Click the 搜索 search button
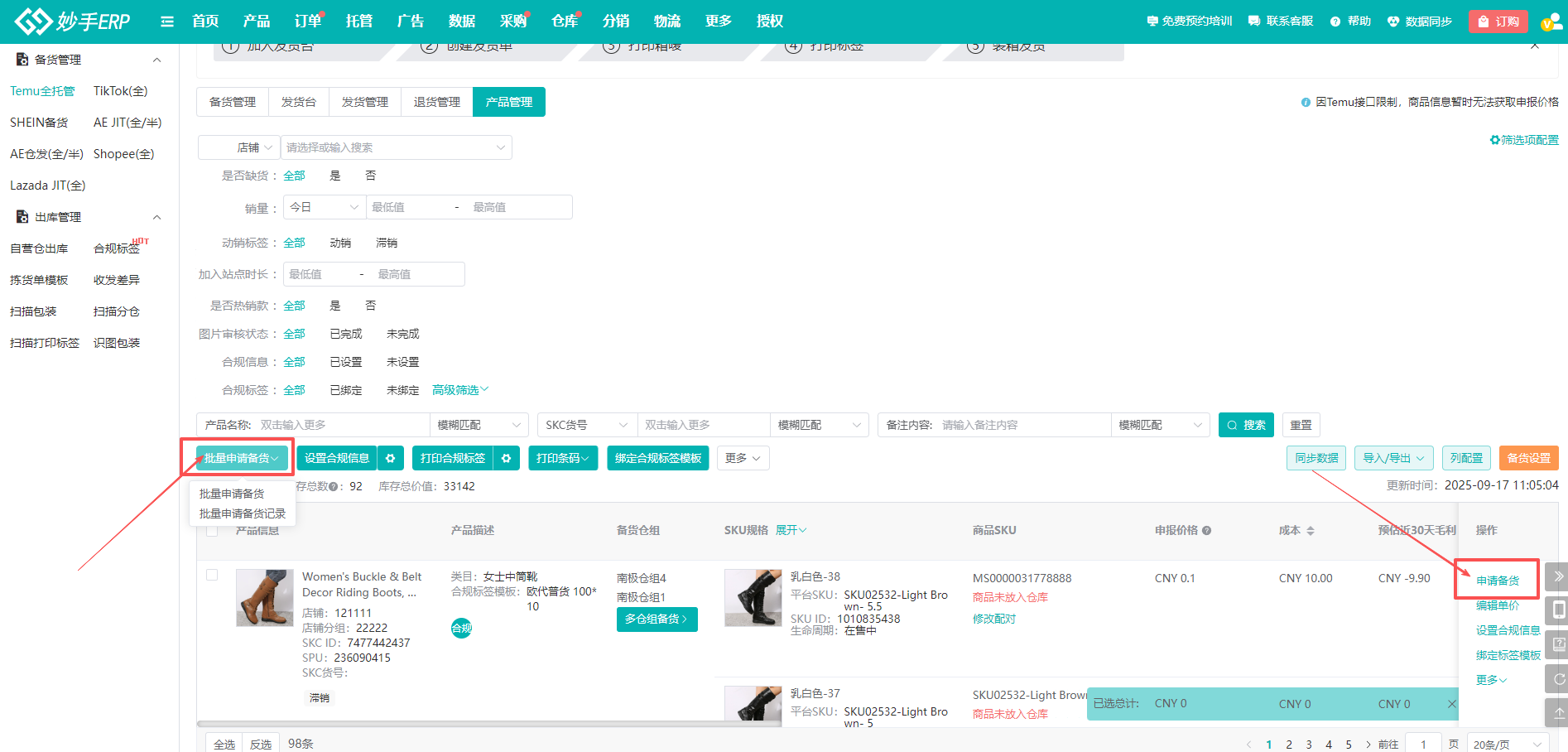This screenshot has width=1568, height=752. (1245, 425)
